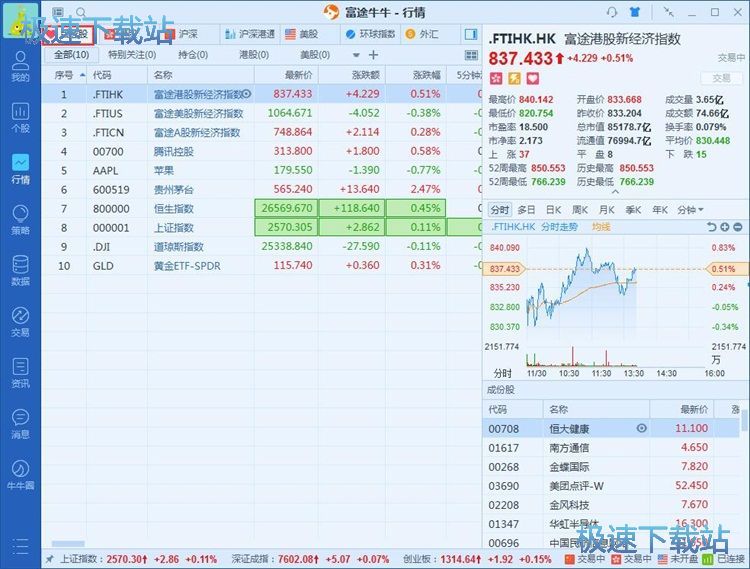Click the lightning bolt badge icon

pyautogui.click(x=514, y=78)
